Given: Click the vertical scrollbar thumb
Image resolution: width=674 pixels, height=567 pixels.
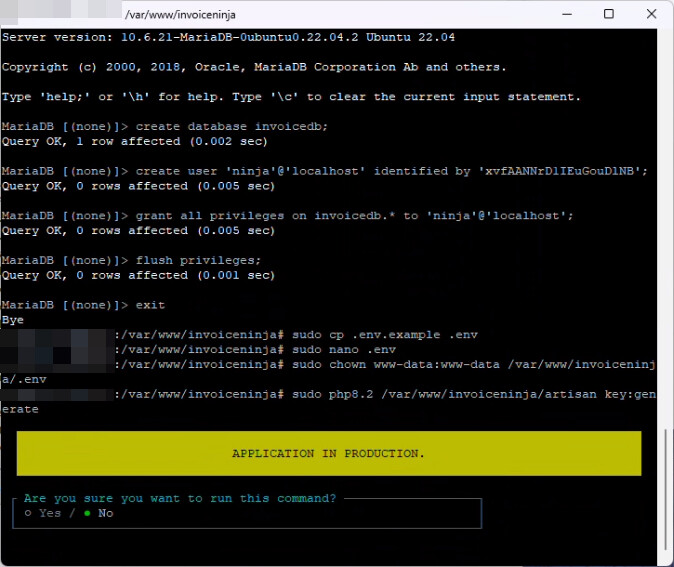Looking at the screenshot, I should [x=666, y=488].
